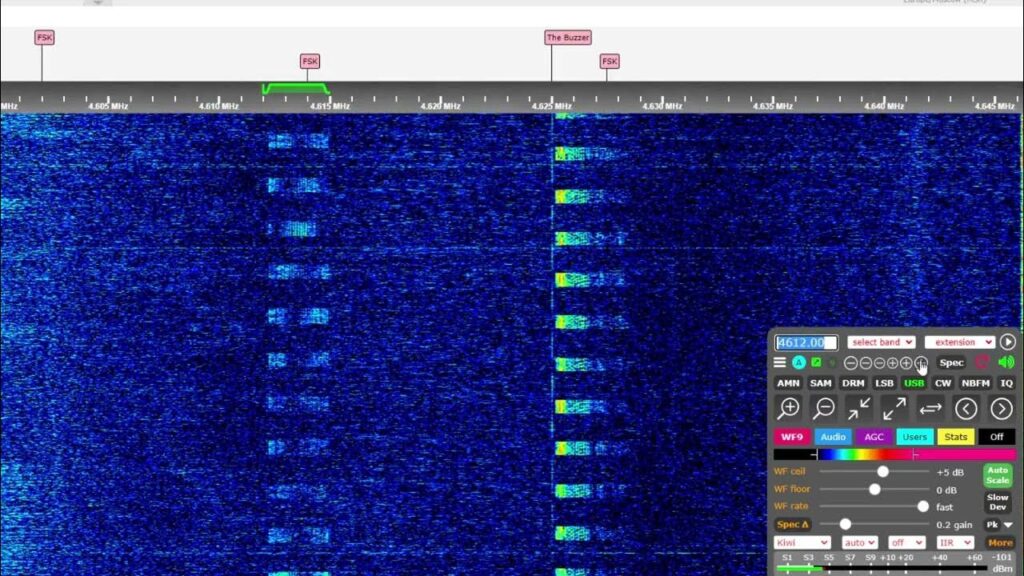Click the orange More button
The height and width of the screenshot is (576, 1024).
pyautogui.click(x=1000, y=543)
